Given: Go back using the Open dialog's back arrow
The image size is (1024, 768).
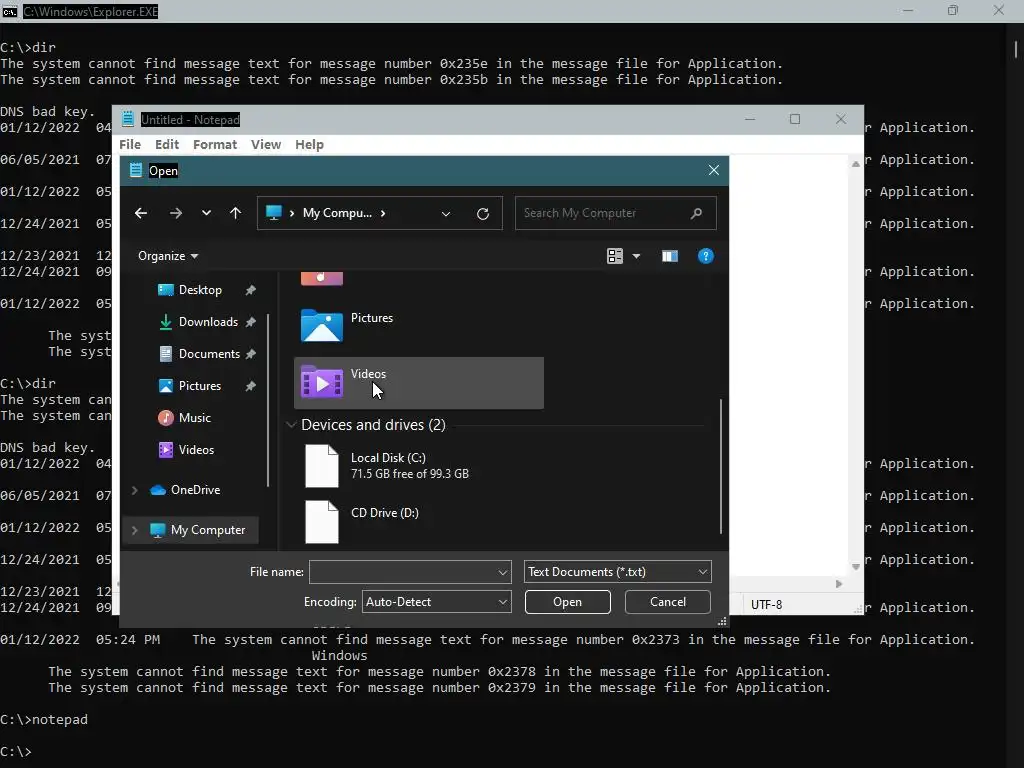Looking at the screenshot, I should pos(140,213).
